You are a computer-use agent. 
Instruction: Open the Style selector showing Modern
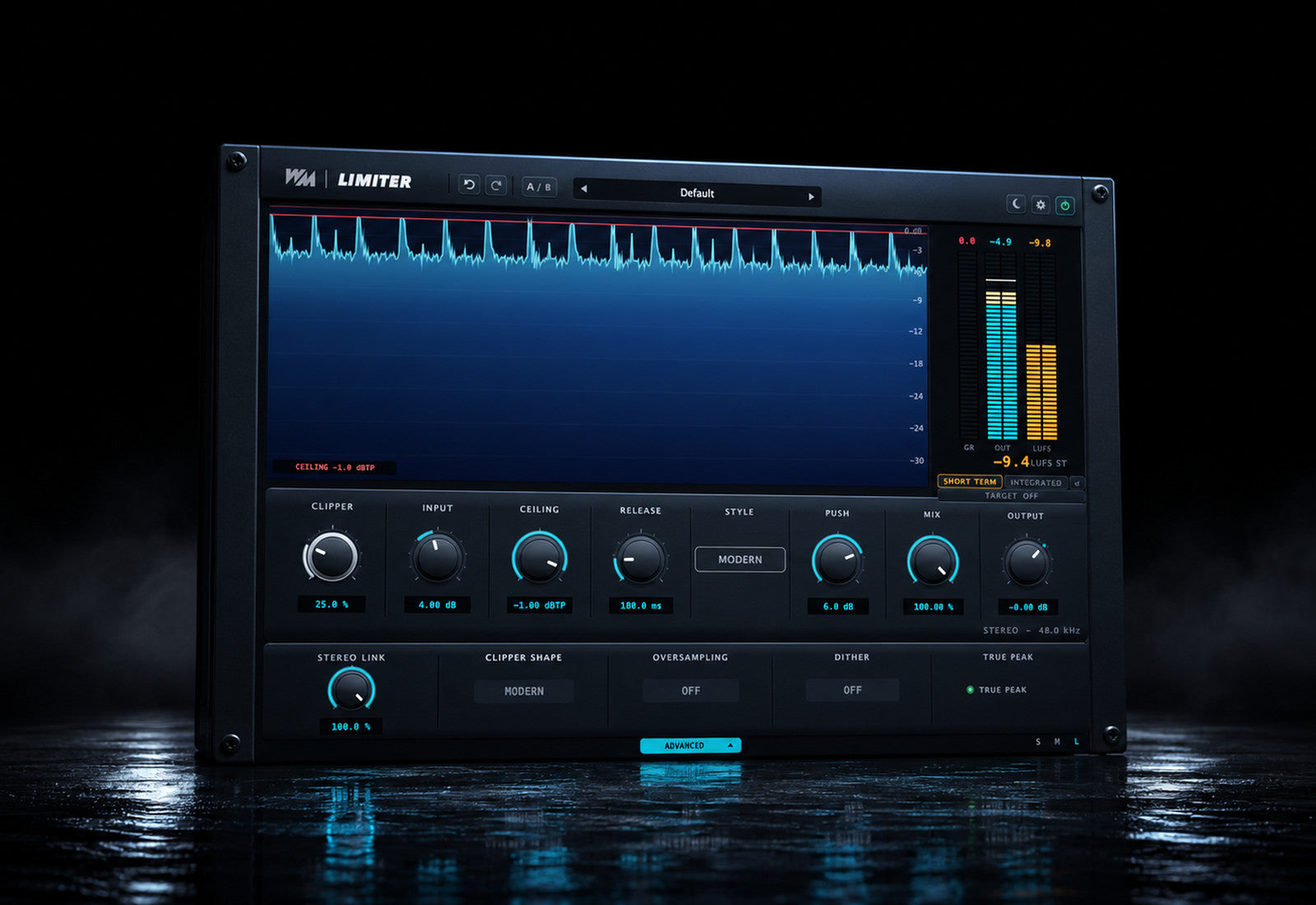[x=740, y=559]
